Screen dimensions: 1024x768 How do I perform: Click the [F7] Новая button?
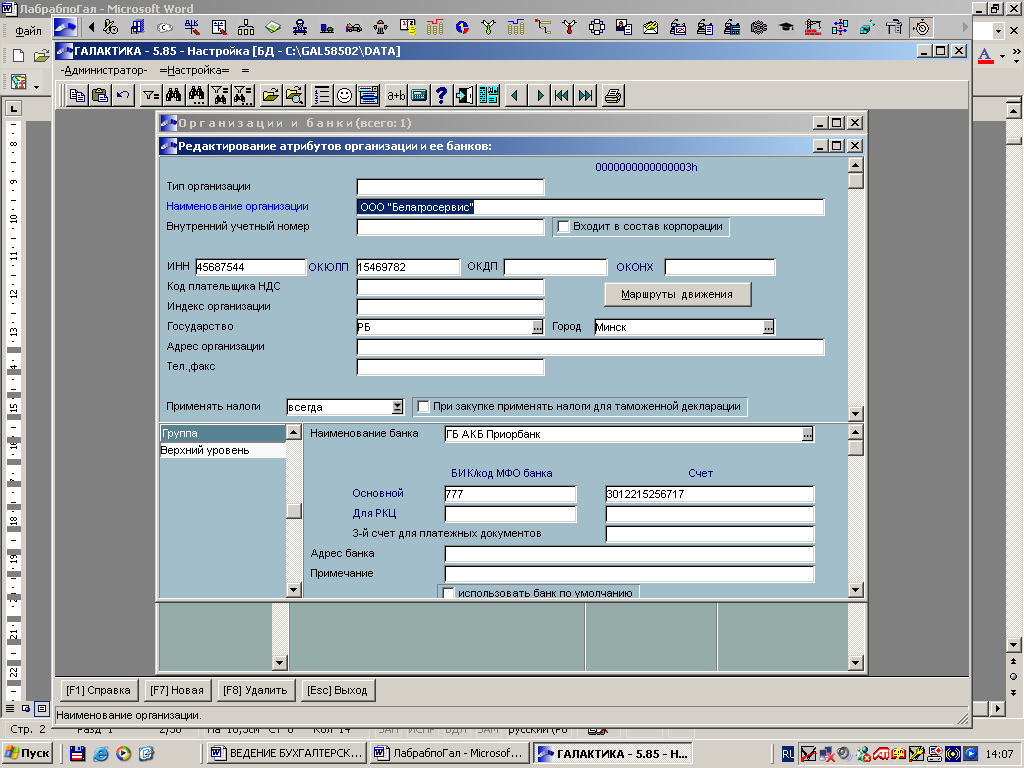tap(177, 690)
